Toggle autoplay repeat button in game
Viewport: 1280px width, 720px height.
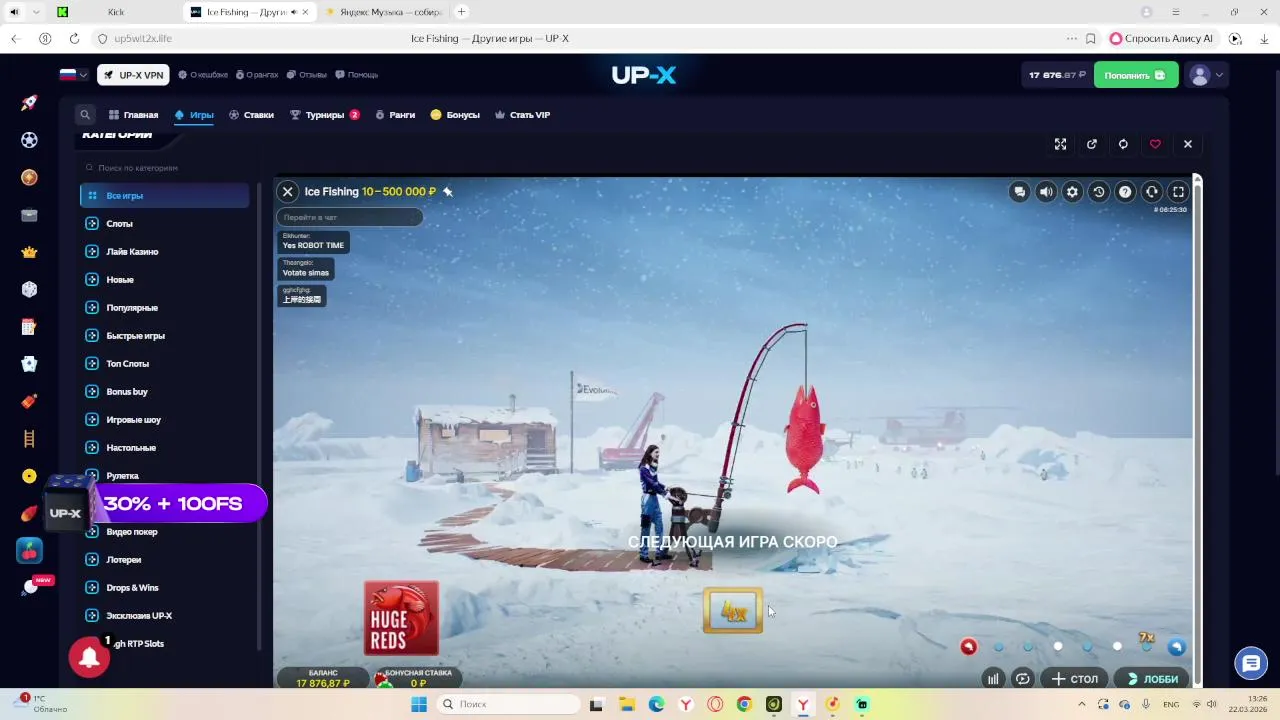click(1023, 679)
